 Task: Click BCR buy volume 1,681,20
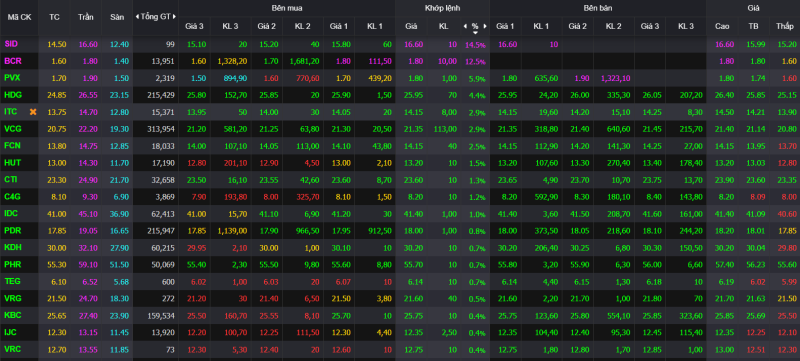click(x=305, y=61)
